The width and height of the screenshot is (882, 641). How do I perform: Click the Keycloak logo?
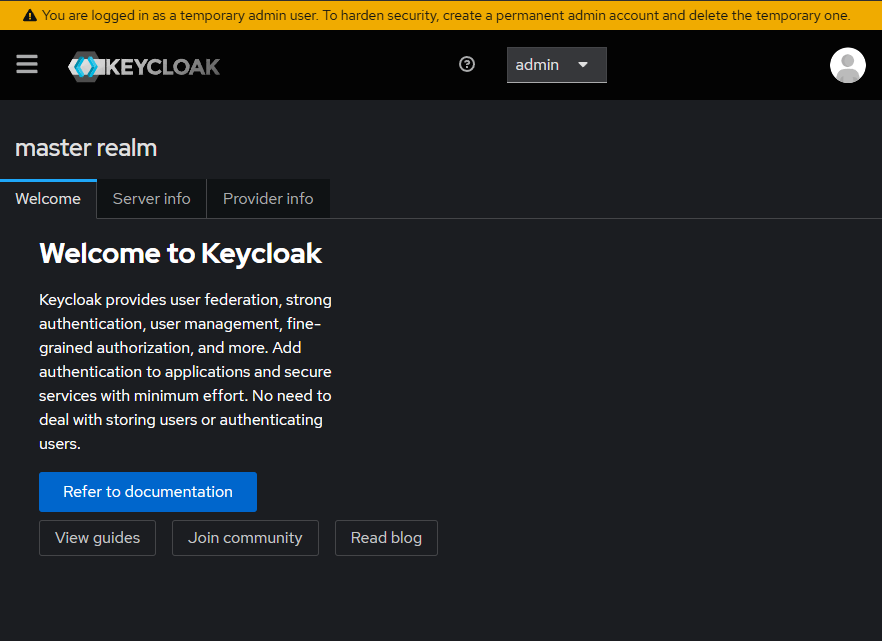click(144, 67)
